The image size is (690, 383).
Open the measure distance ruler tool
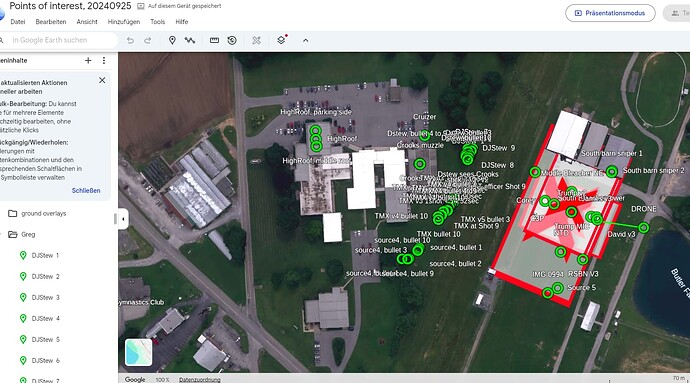tap(214, 40)
